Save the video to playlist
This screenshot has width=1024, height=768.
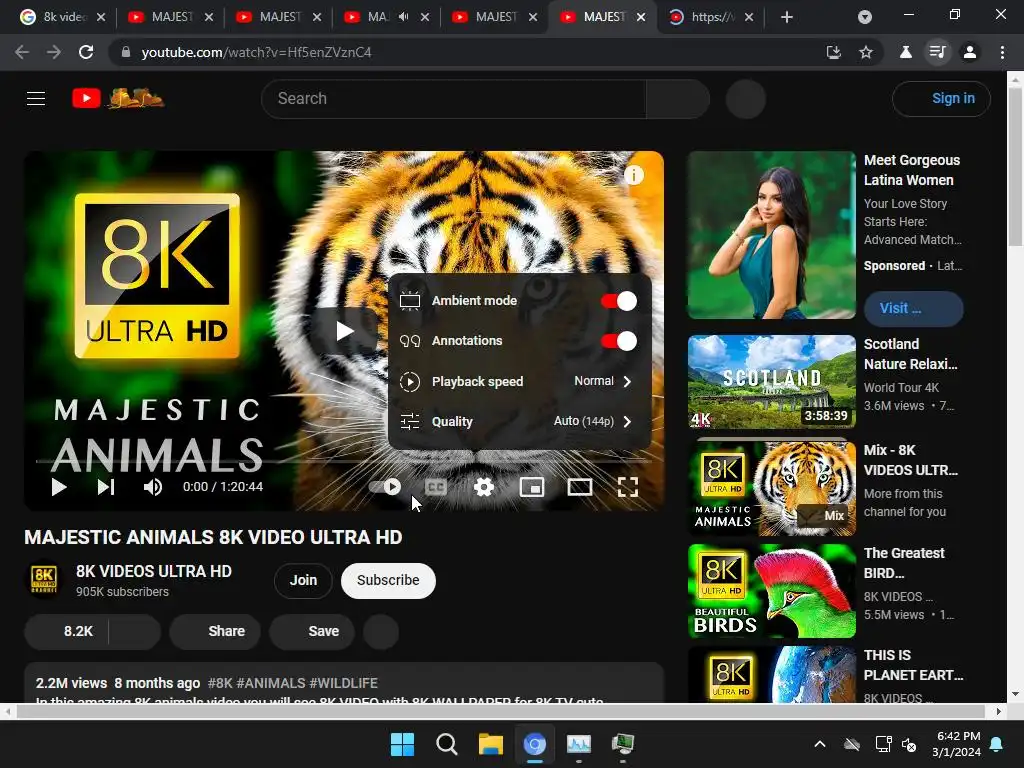coord(312,632)
